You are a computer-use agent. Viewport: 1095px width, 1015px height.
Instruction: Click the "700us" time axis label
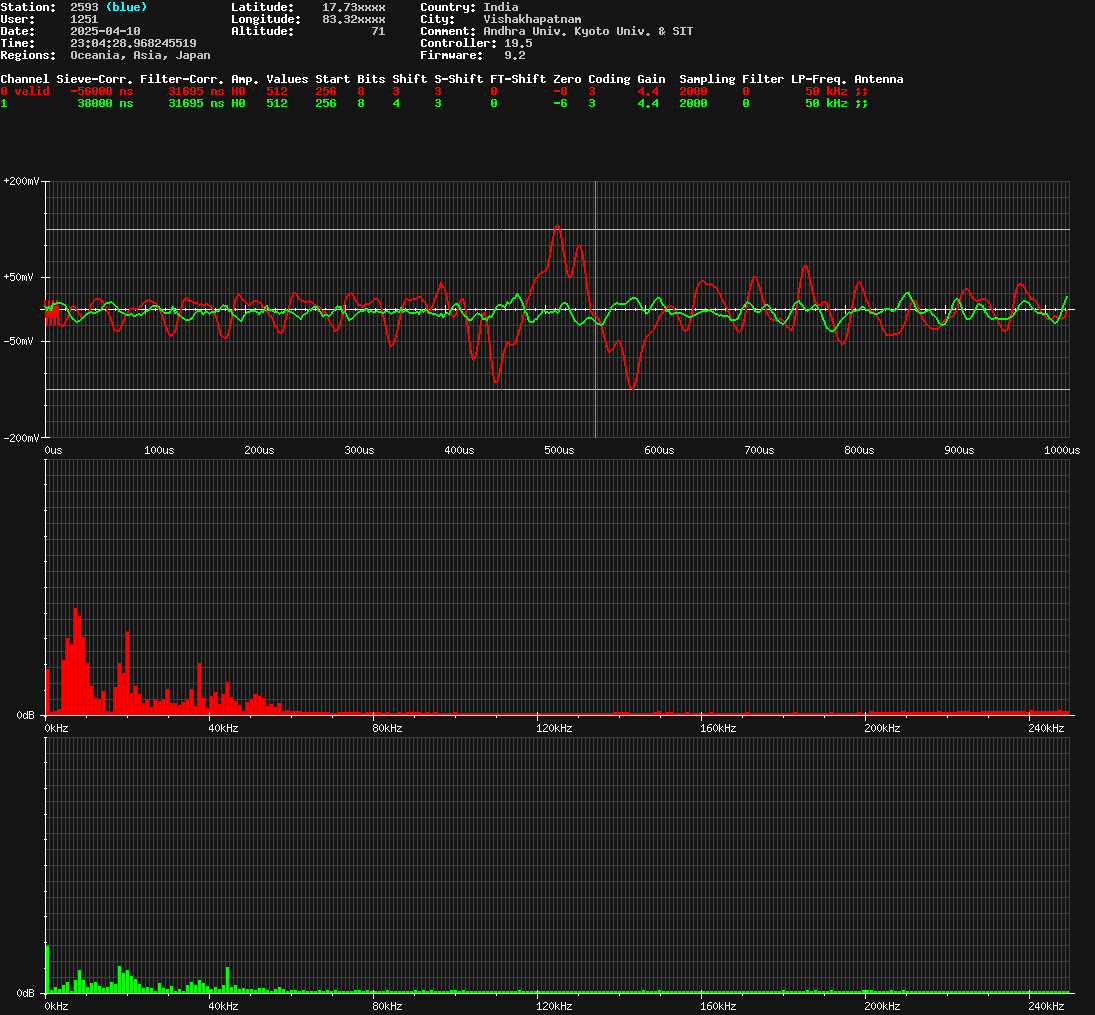(x=759, y=450)
